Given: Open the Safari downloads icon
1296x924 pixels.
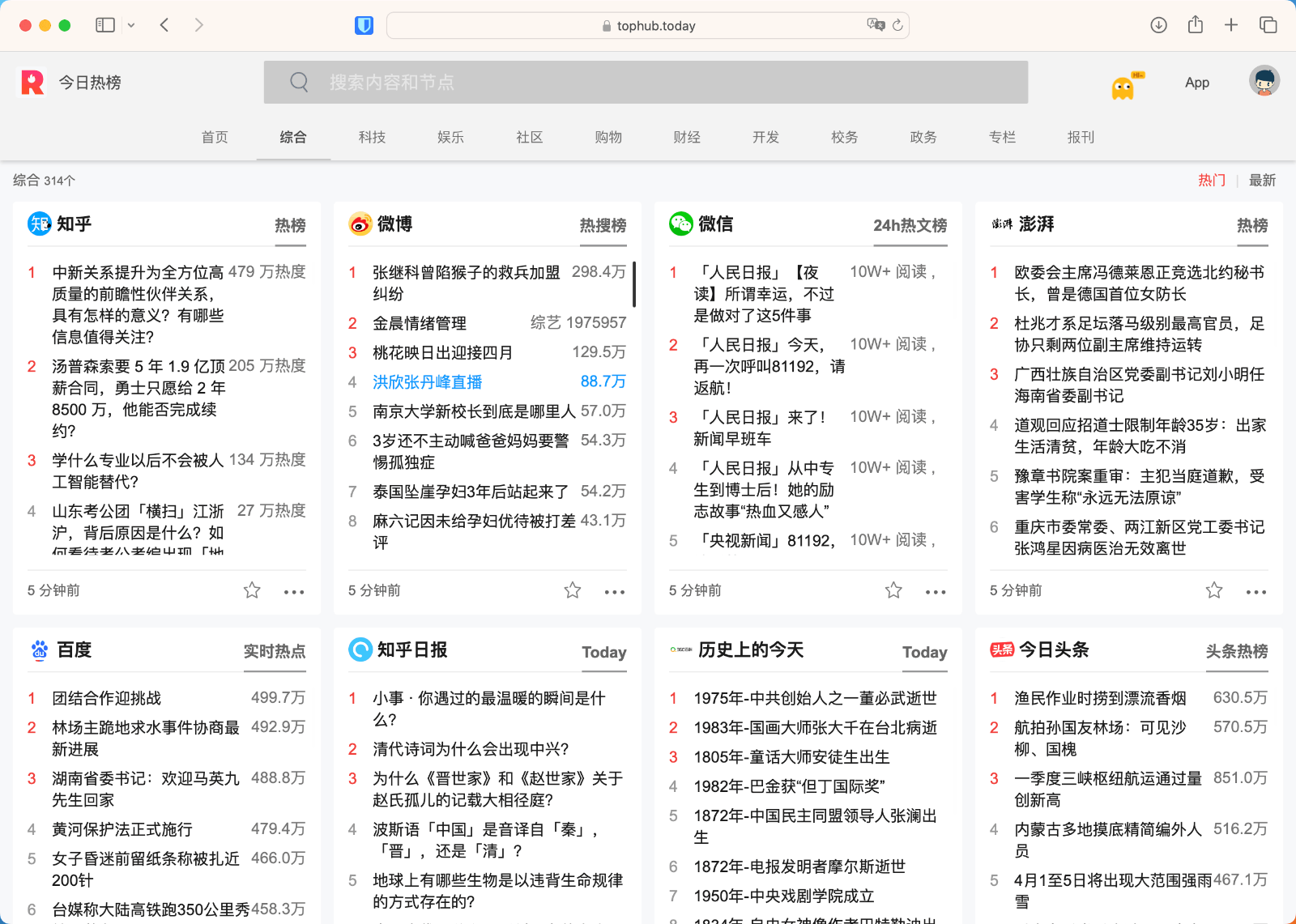Looking at the screenshot, I should pyautogui.click(x=1158, y=25).
